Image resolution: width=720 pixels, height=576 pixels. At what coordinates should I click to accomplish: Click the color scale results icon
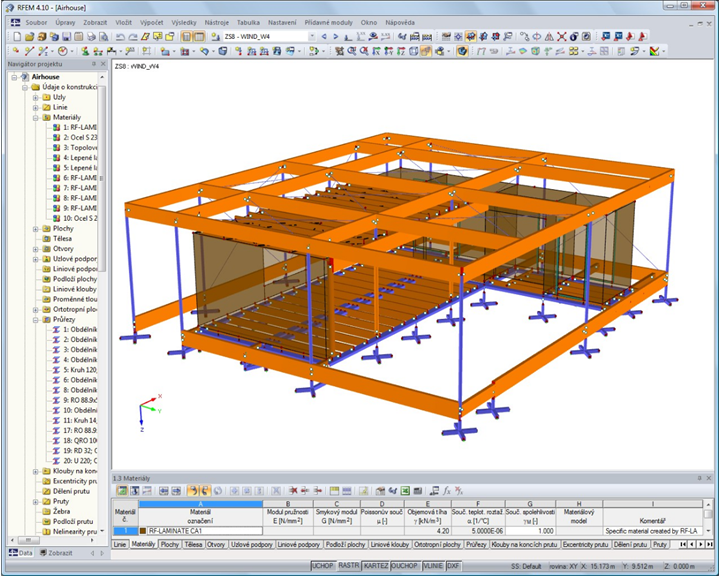coord(655,51)
